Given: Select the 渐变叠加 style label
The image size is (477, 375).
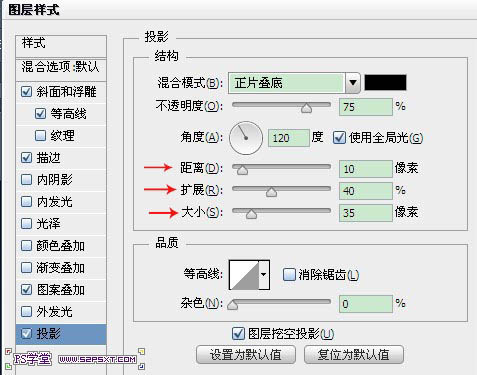Looking at the screenshot, I should [60, 268].
